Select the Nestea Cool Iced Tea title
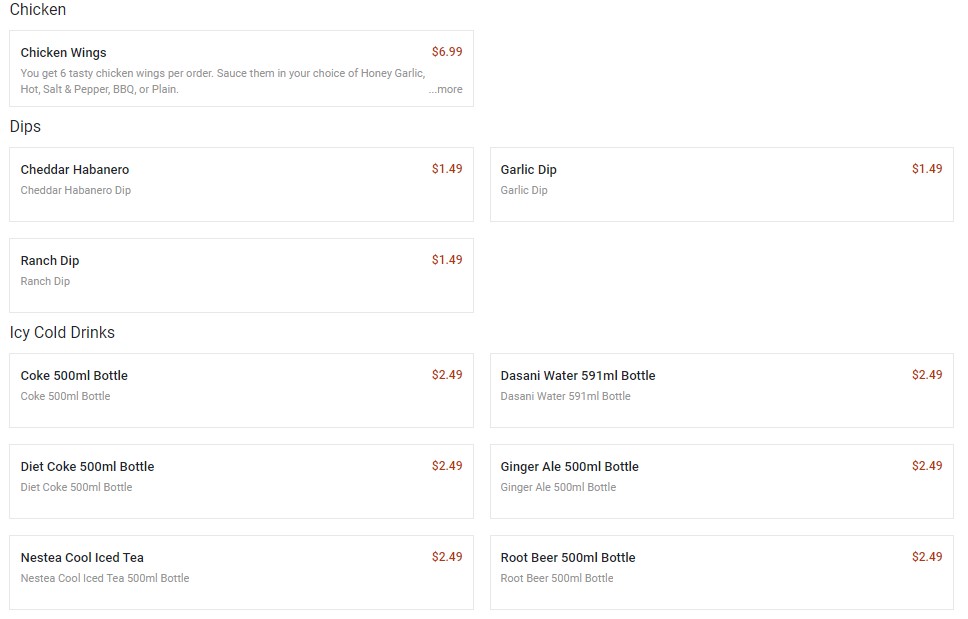The image size is (968, 619). click(82, 558)
